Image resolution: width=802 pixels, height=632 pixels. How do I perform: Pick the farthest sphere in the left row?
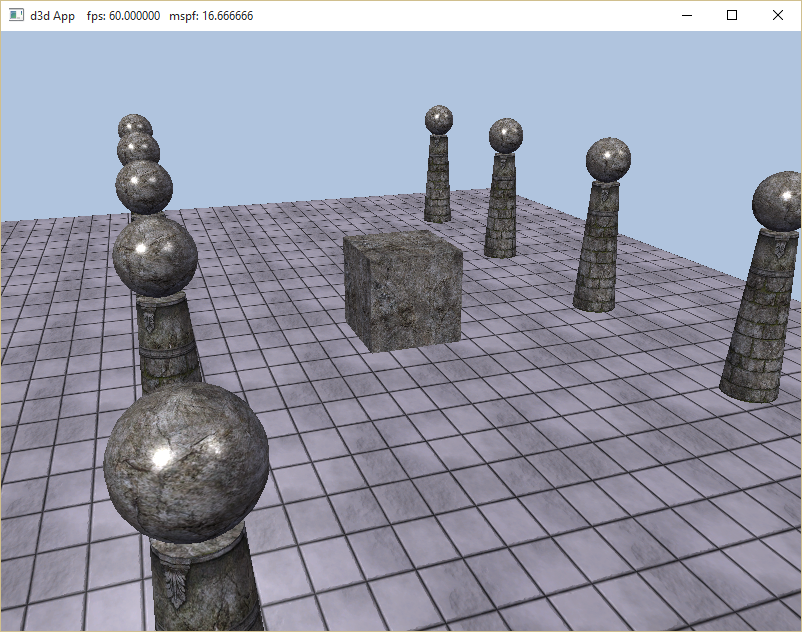pos(133,124)
